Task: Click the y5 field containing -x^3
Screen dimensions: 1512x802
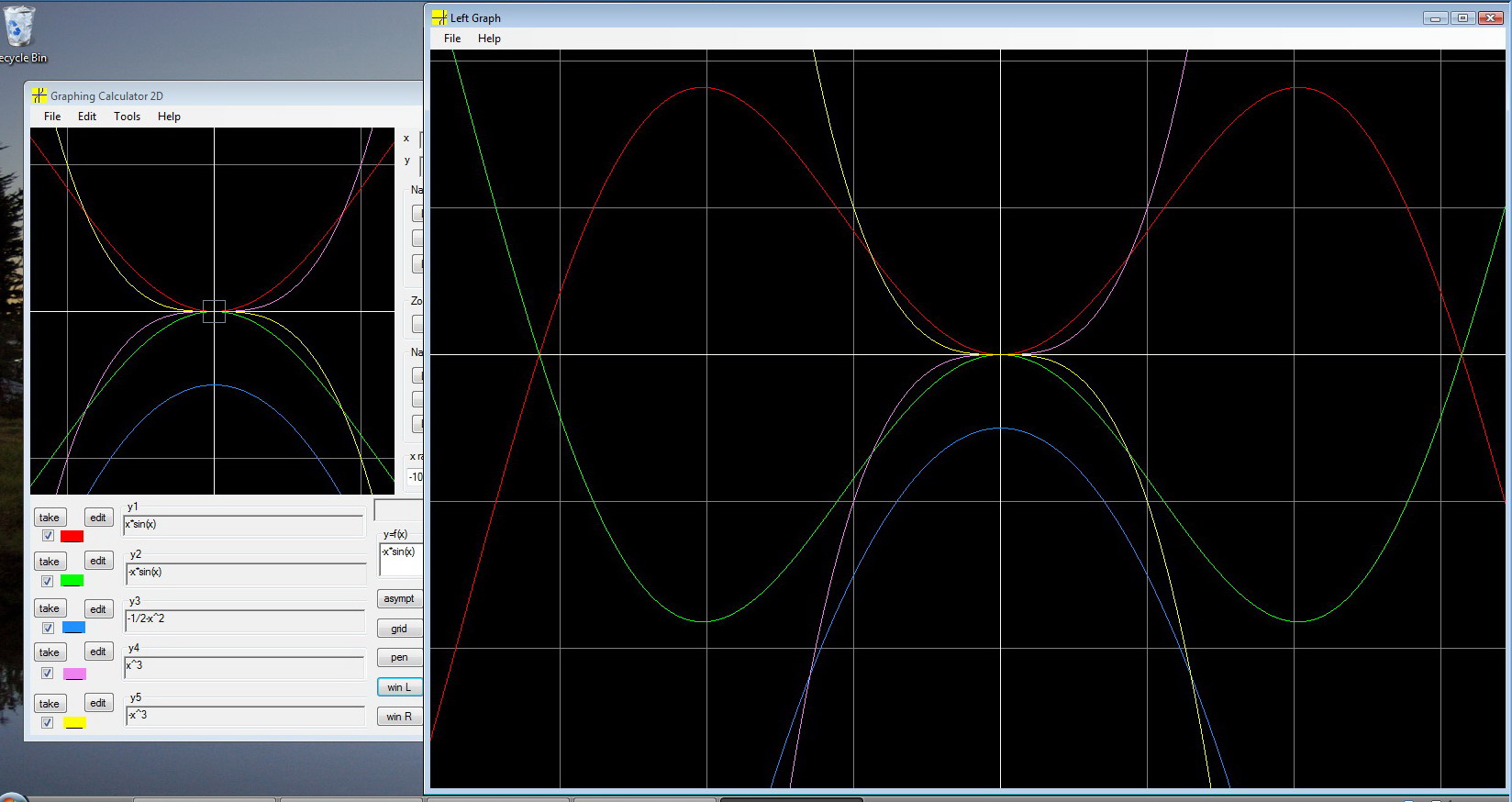Action: pyautogui.click(x=245, y=716)
